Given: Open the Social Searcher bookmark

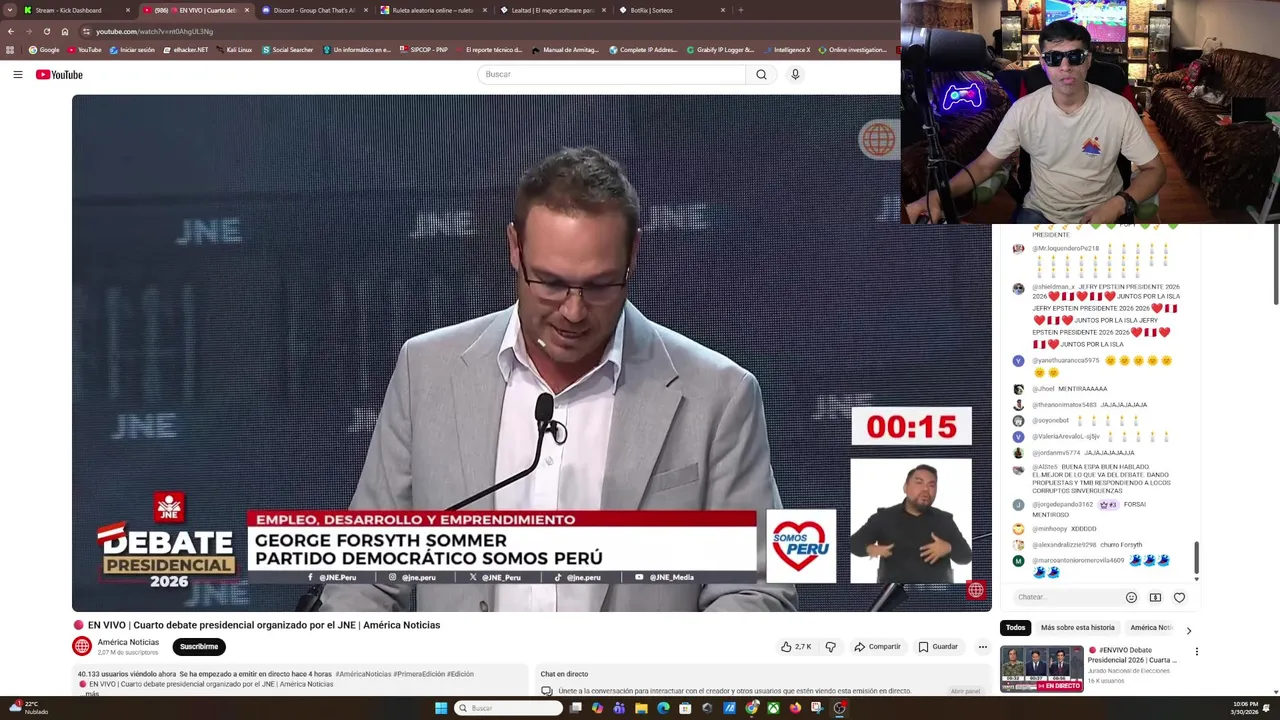Looking at the screenshot, I should (288, 50).
